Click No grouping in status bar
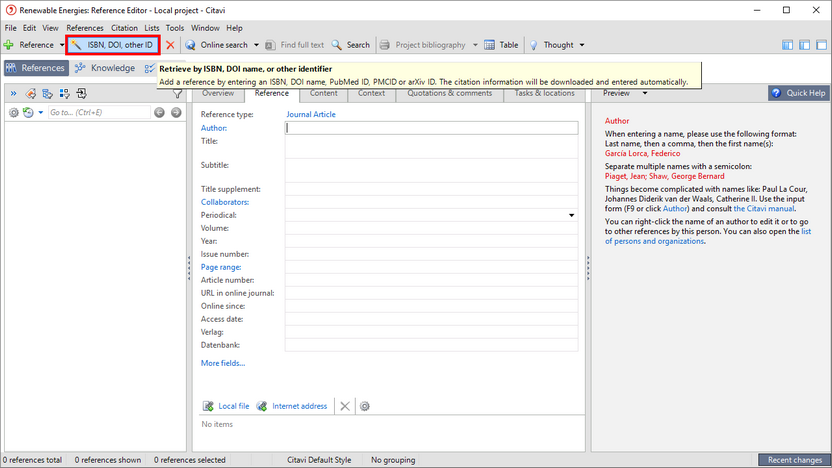This screenshot has height=468, width=832. (x=393, y=460)
